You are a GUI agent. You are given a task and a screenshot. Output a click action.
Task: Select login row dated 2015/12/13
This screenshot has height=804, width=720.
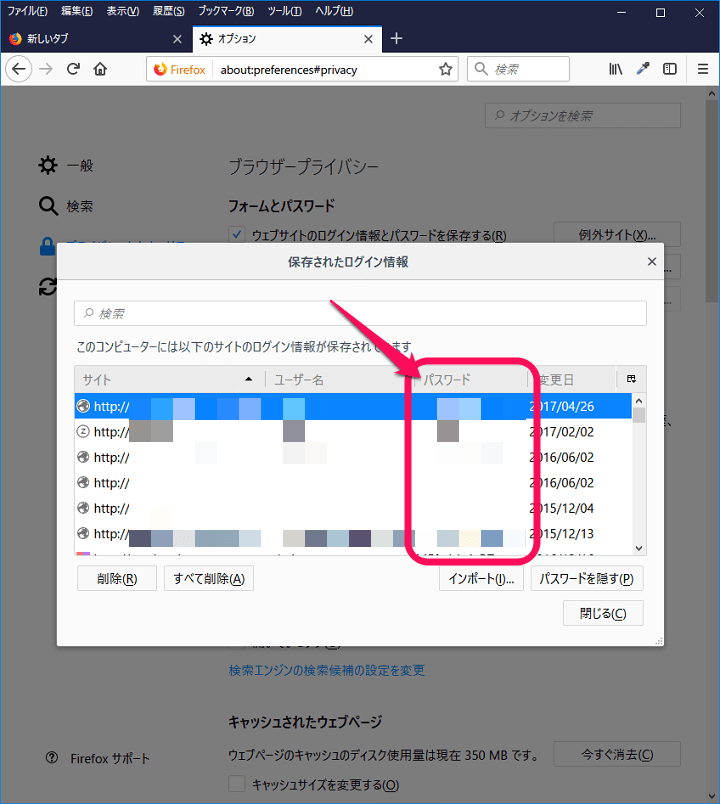tap(353, 534)
